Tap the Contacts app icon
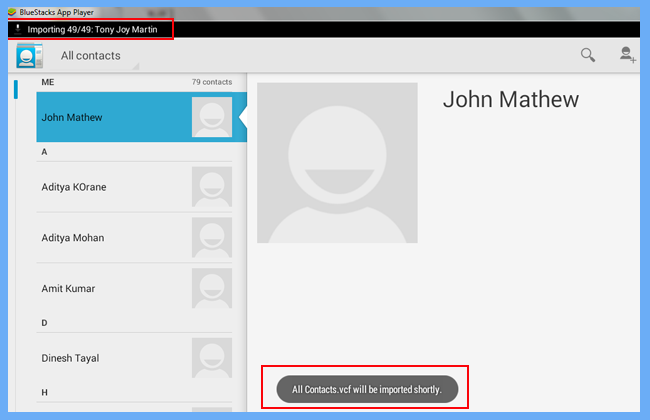The image size is (650, 420). pos(29,56)
